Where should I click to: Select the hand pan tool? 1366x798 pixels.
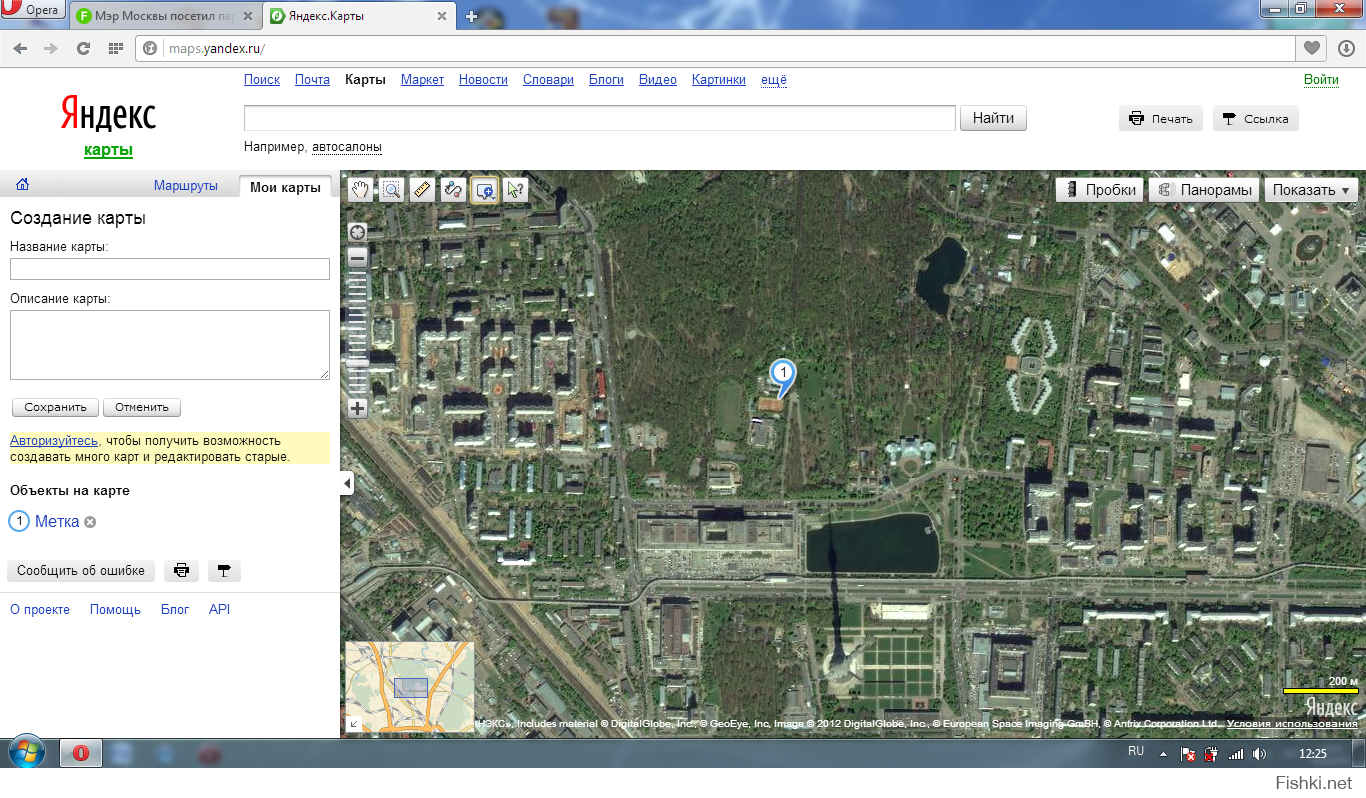359,189
